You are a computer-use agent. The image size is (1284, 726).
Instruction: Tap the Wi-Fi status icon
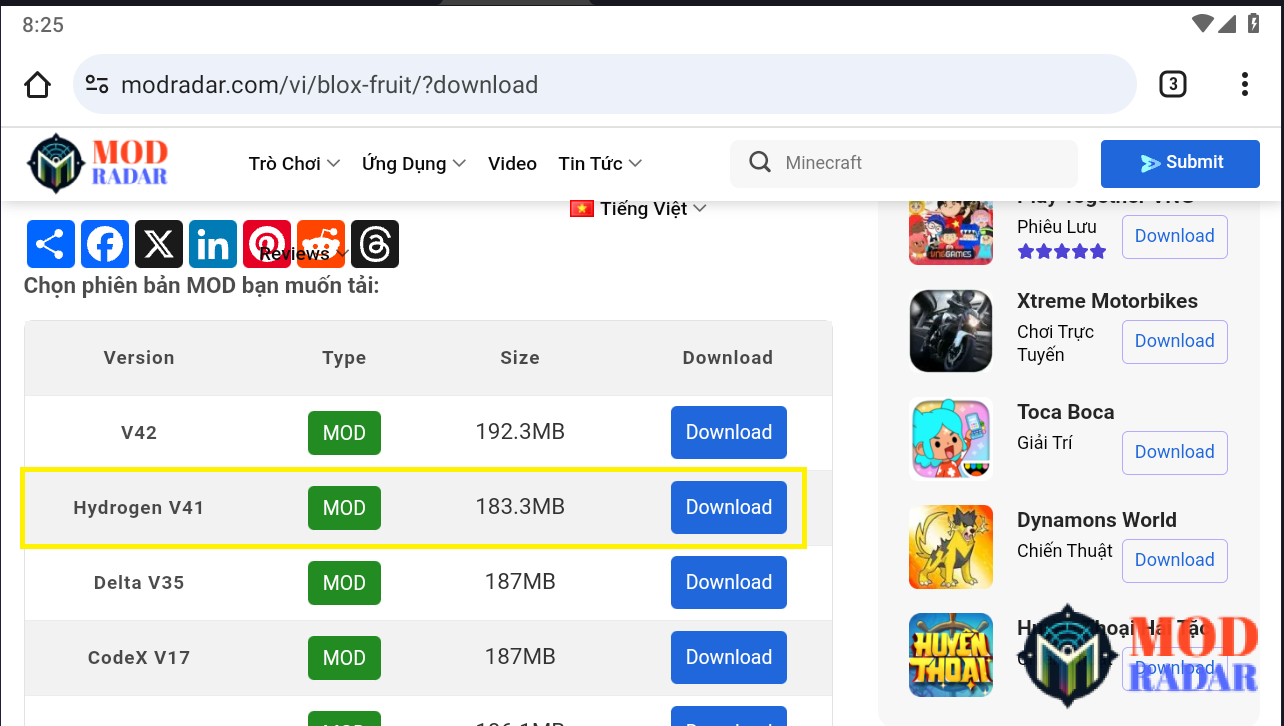pyautogui.click(x=1203, y=23)
